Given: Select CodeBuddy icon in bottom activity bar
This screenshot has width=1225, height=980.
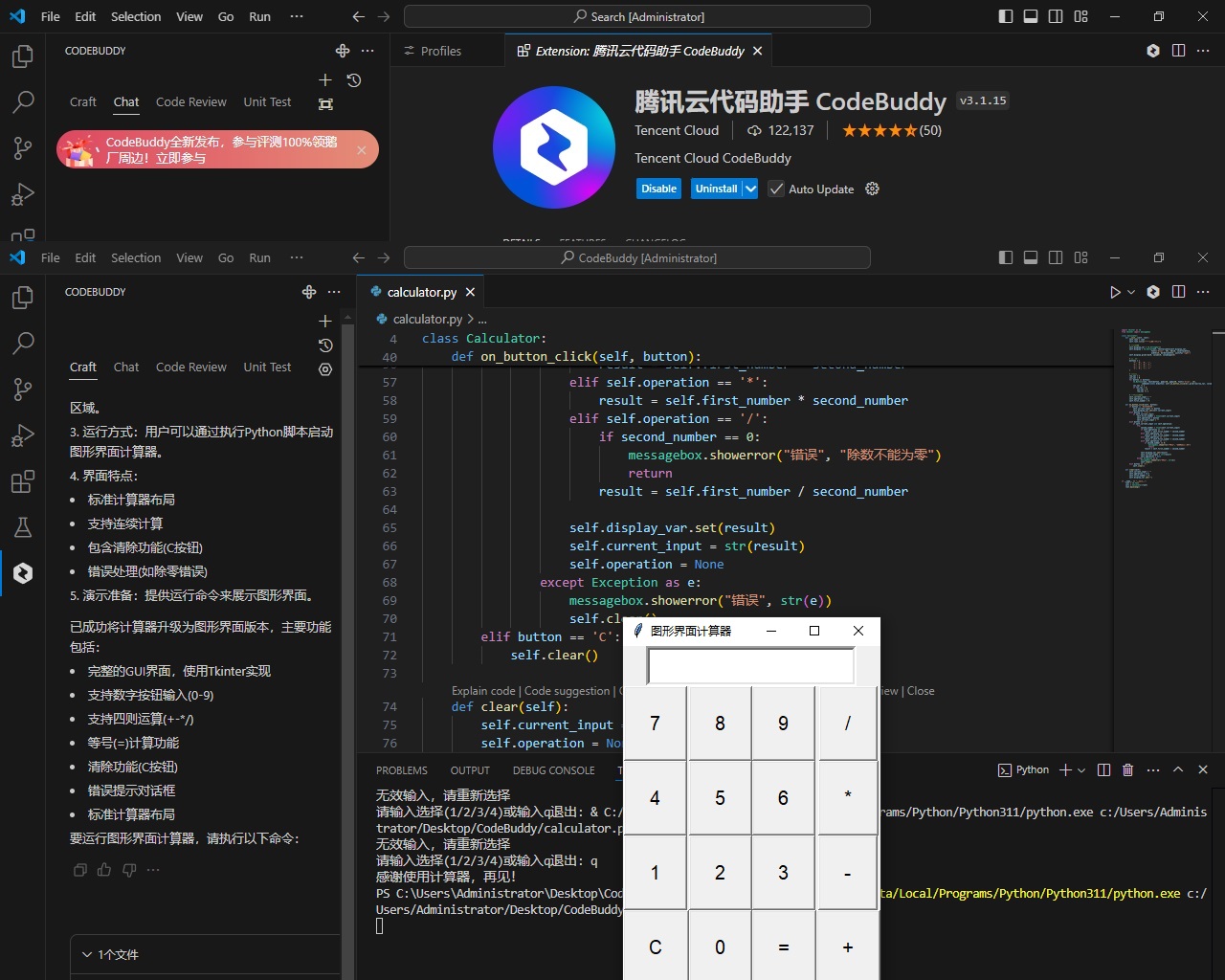Looking at the screenshot, I should [x=23, y=573].
